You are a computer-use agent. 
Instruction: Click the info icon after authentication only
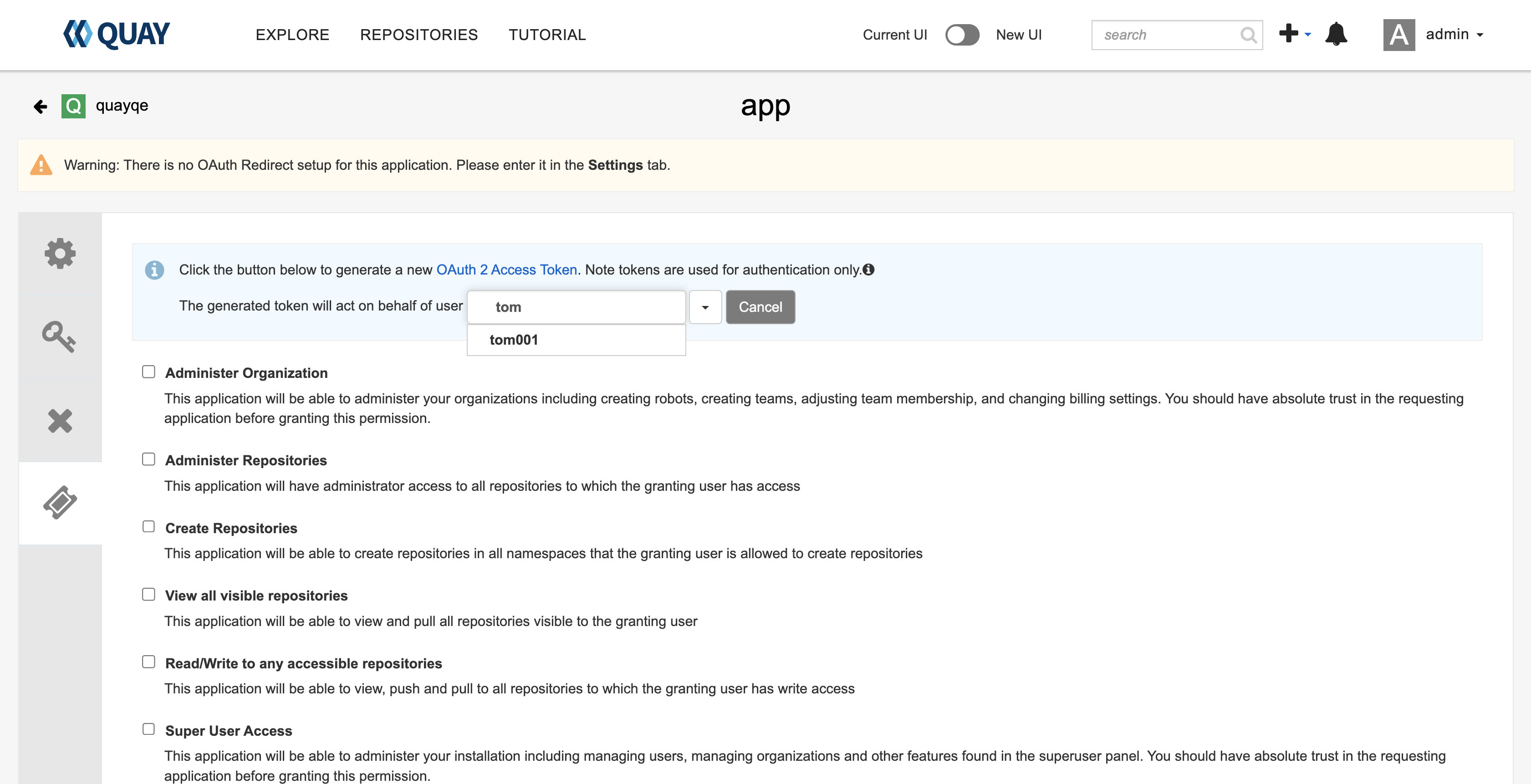(x=868, y=270)
